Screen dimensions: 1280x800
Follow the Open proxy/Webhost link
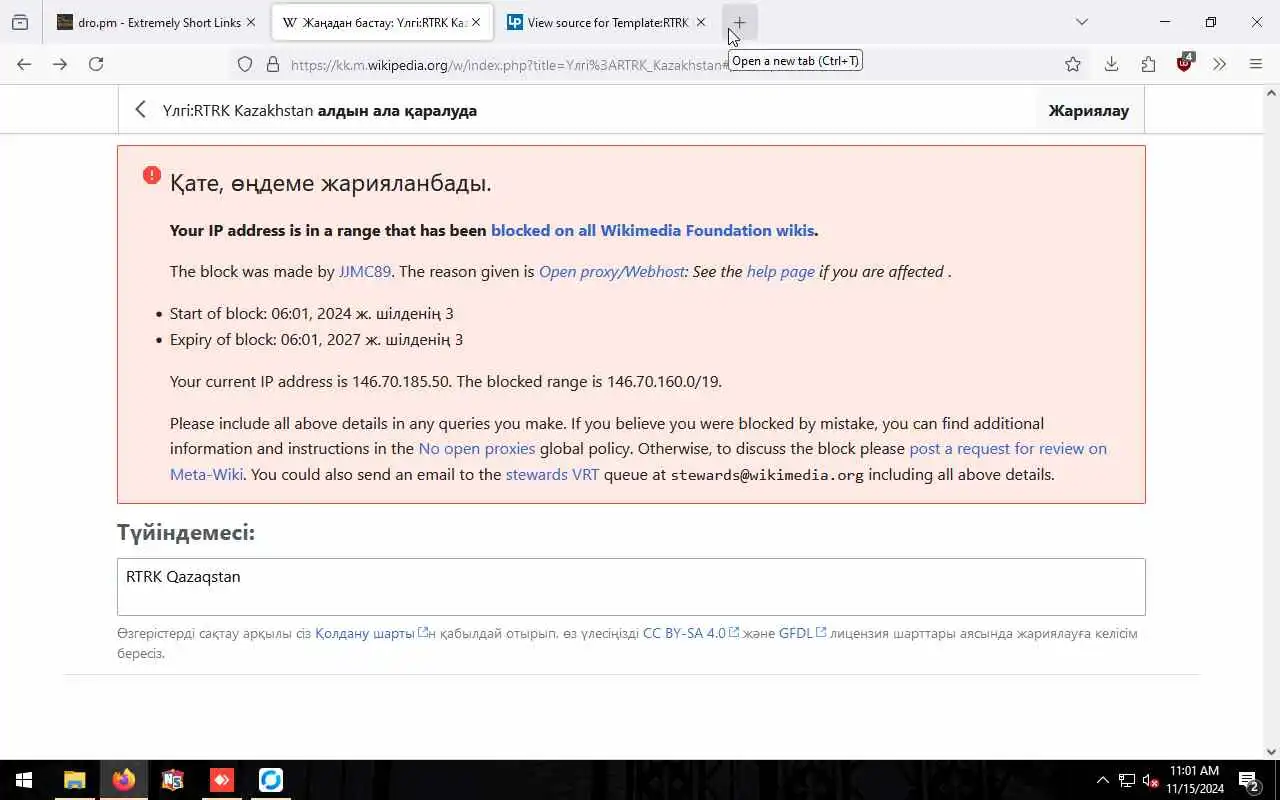(611, 271)
